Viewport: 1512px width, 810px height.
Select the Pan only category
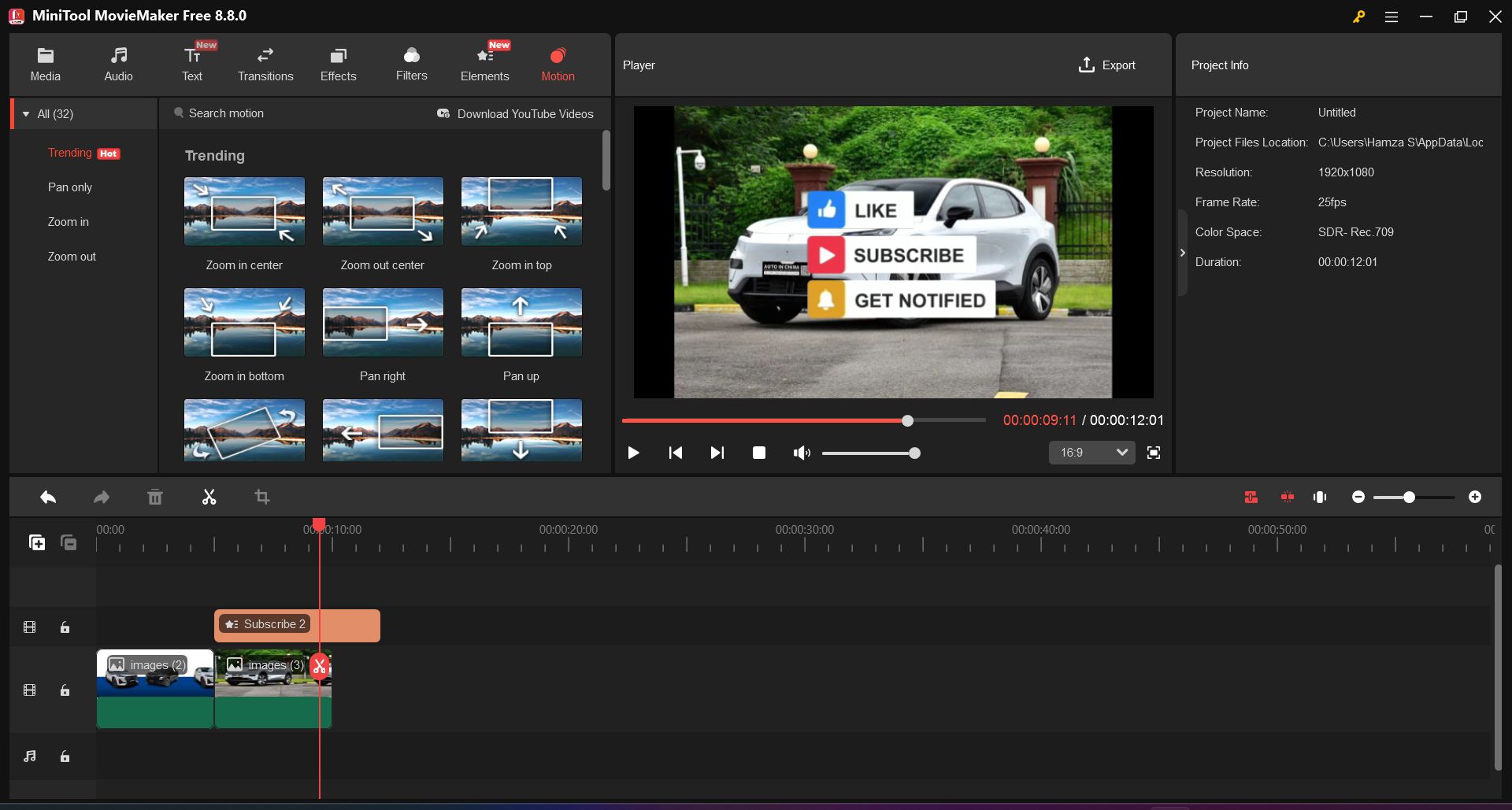[70, 187]
